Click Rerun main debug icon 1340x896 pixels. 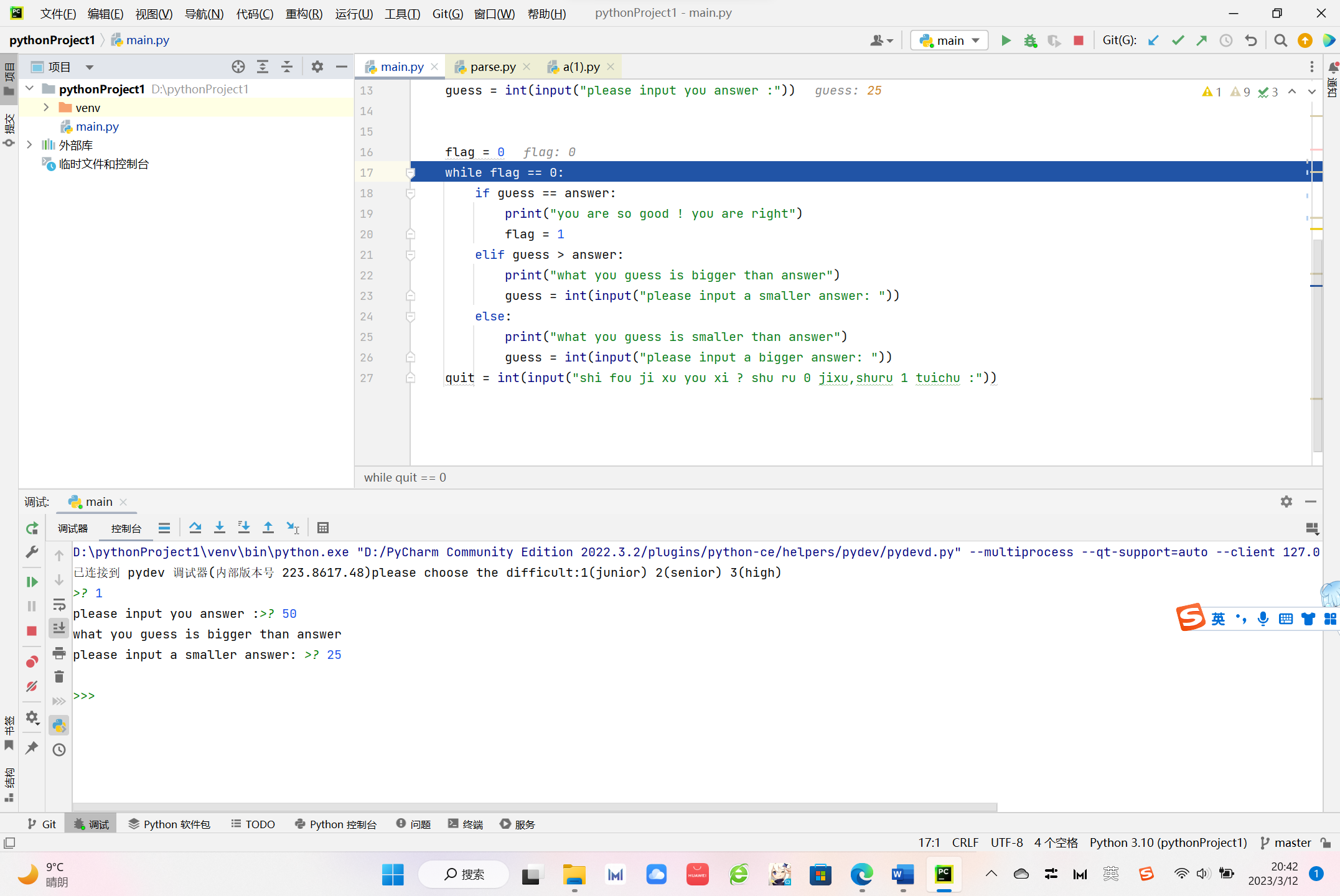[32, 528]
